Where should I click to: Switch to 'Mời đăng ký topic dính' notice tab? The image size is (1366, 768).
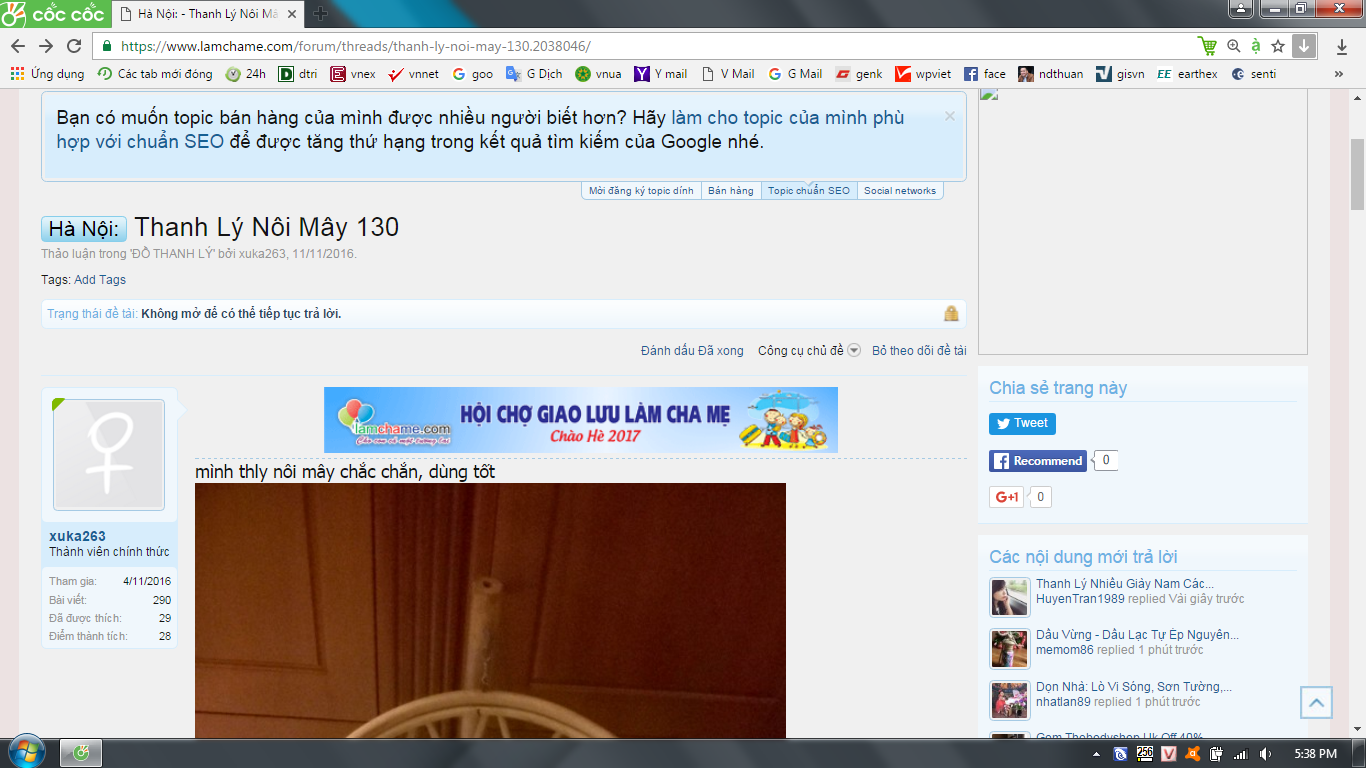[641, 190]
